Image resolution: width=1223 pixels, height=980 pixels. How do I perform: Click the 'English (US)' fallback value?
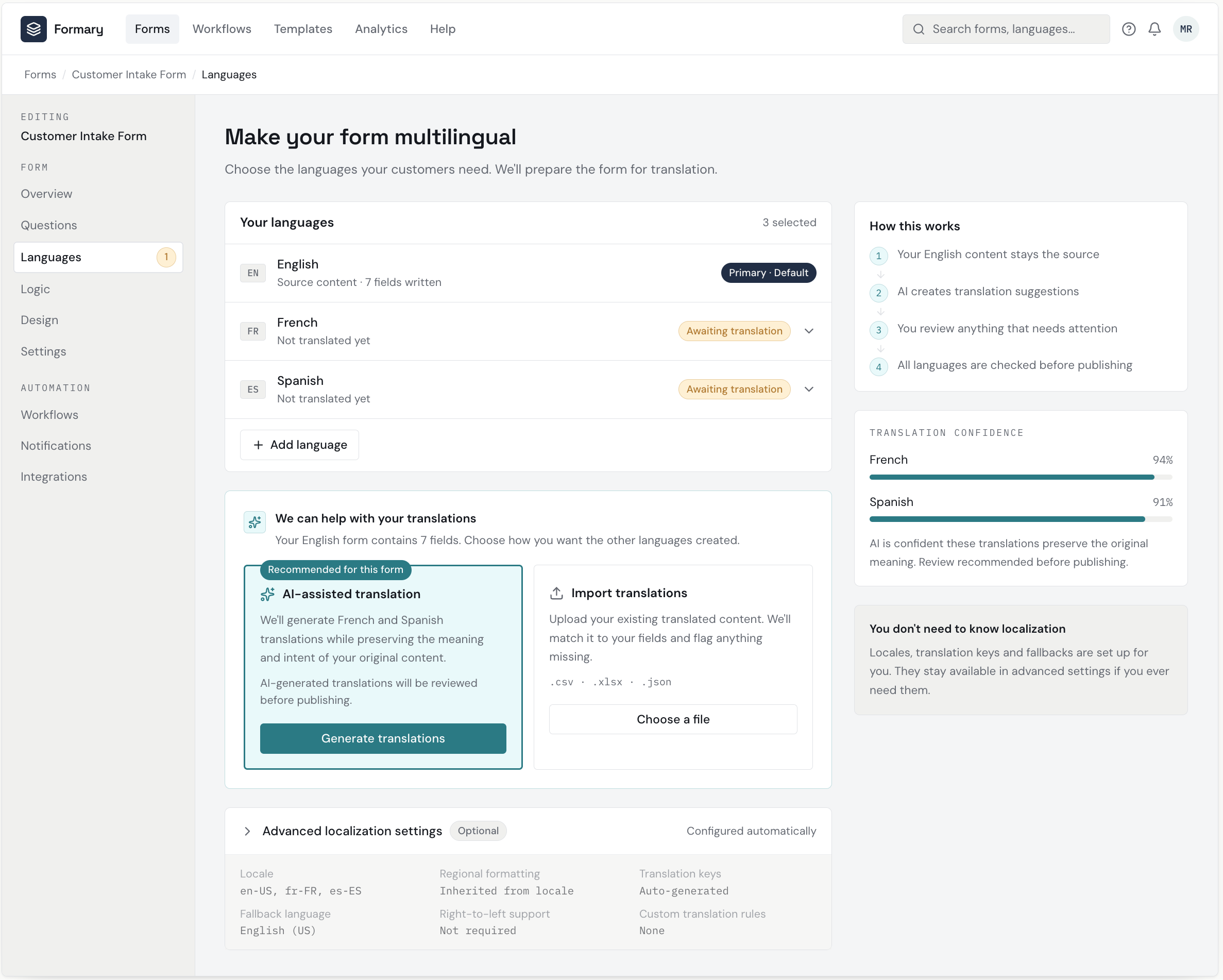277,931
